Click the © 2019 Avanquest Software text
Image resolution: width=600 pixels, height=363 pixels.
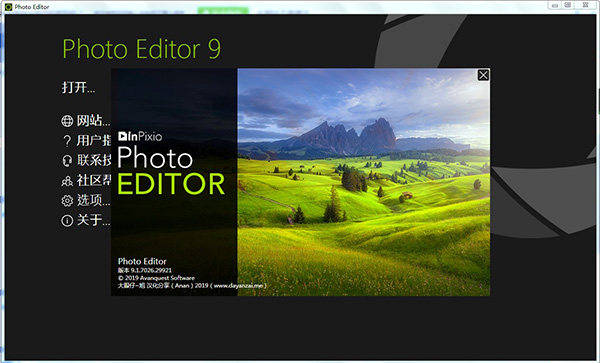click(156, 278)
